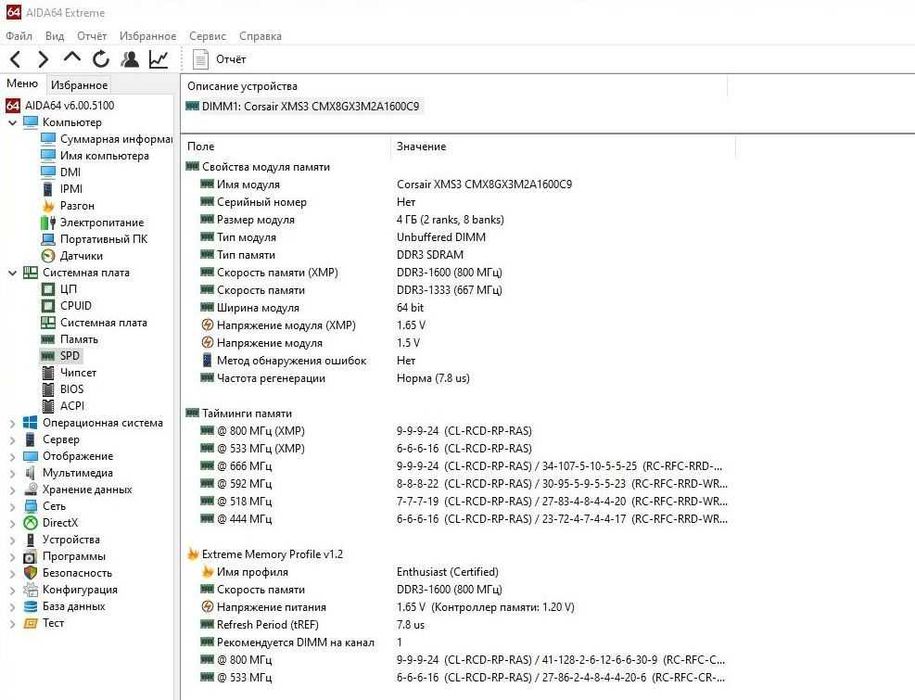Expand the DirectX branch
The height and width of the screenshot is (700, 915).
(12, 523)
